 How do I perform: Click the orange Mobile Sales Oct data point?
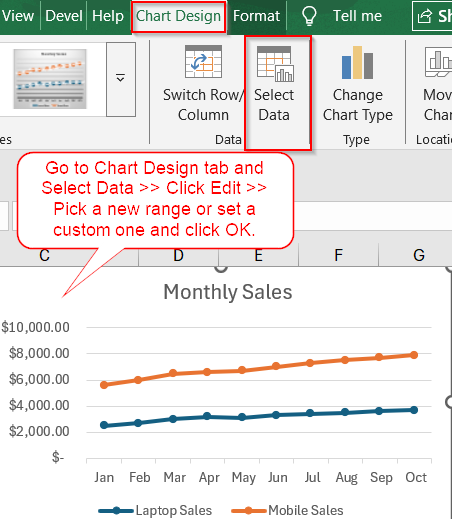tap(414, 355)
